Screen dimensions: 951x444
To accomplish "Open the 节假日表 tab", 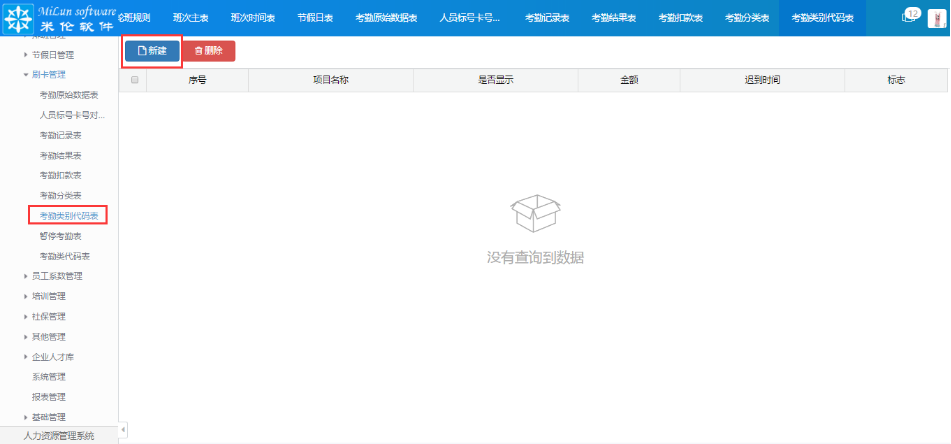I will [x=315, y=18].
